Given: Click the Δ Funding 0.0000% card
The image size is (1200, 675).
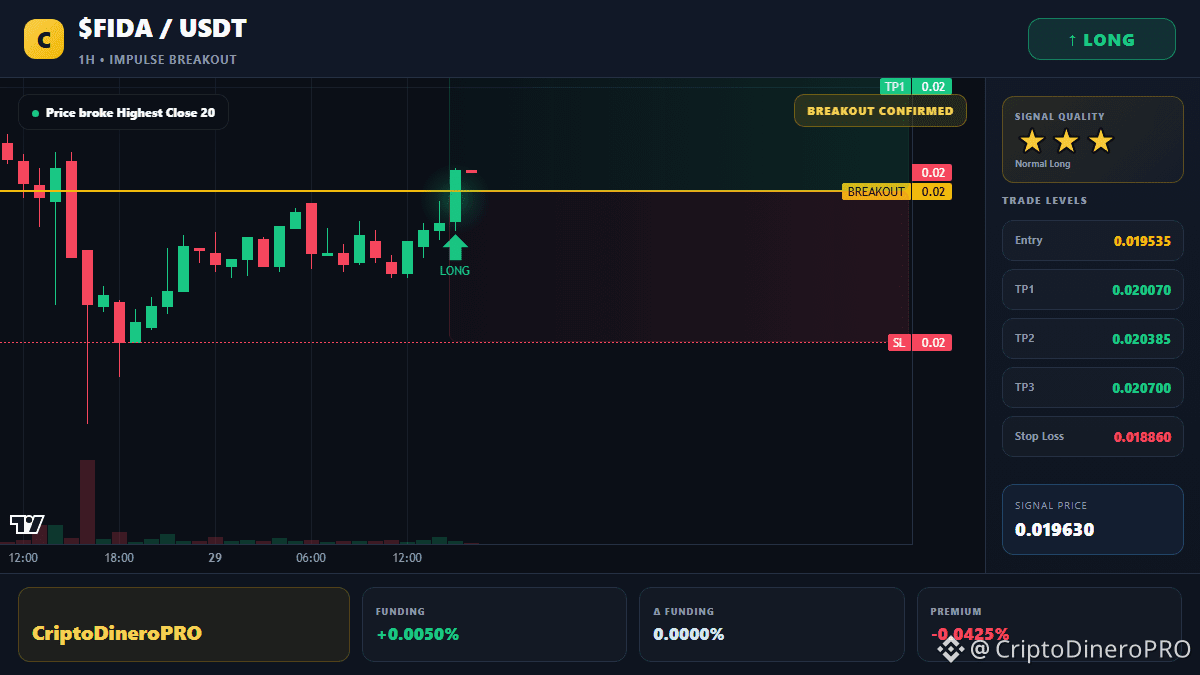Looking at the screenshot, I should [771, 624].
